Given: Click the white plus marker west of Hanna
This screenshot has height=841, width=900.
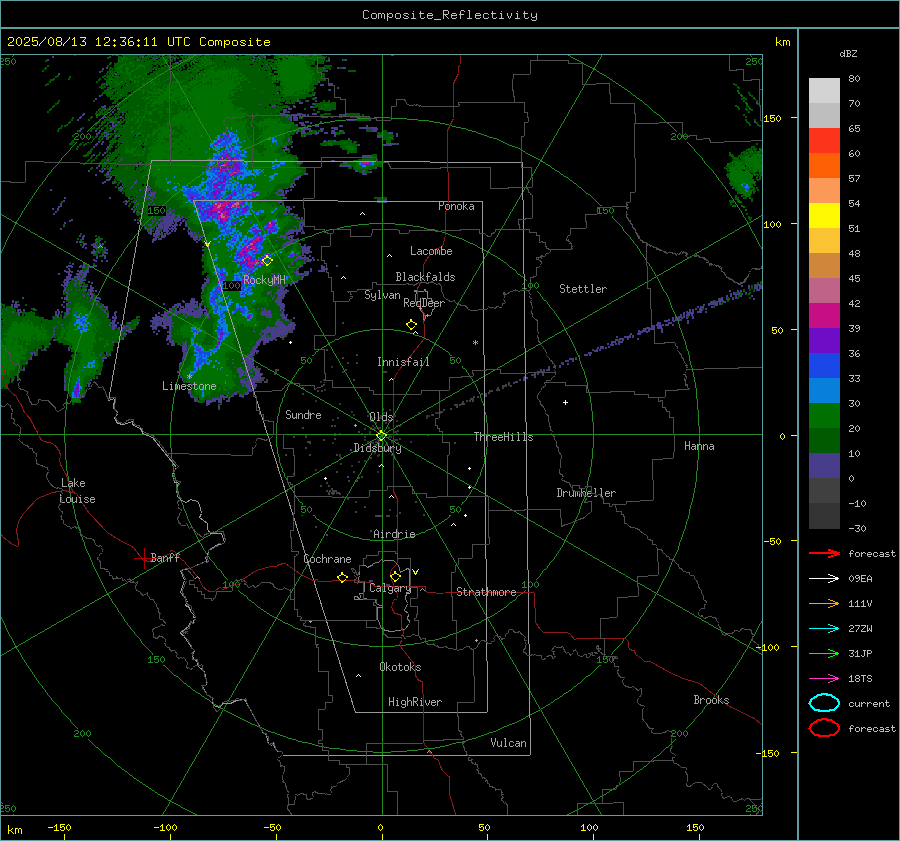Looking at the screenshot, I should pos(565,402).
